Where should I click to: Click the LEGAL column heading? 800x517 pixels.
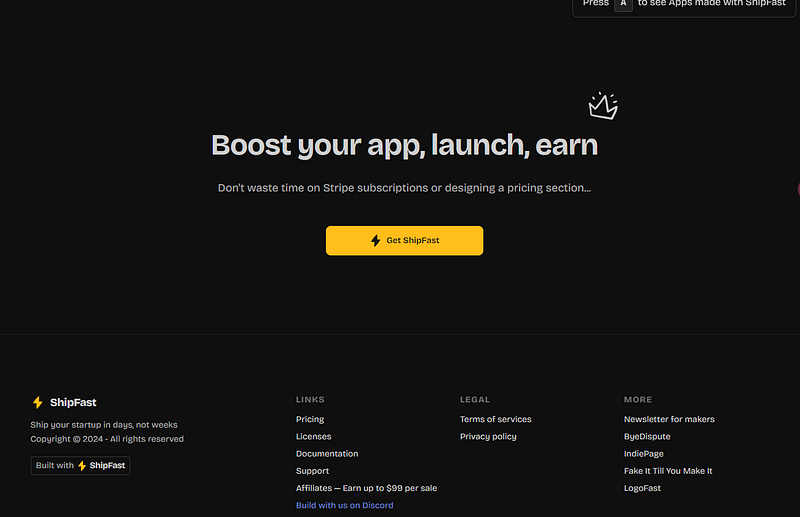point(474,400)
